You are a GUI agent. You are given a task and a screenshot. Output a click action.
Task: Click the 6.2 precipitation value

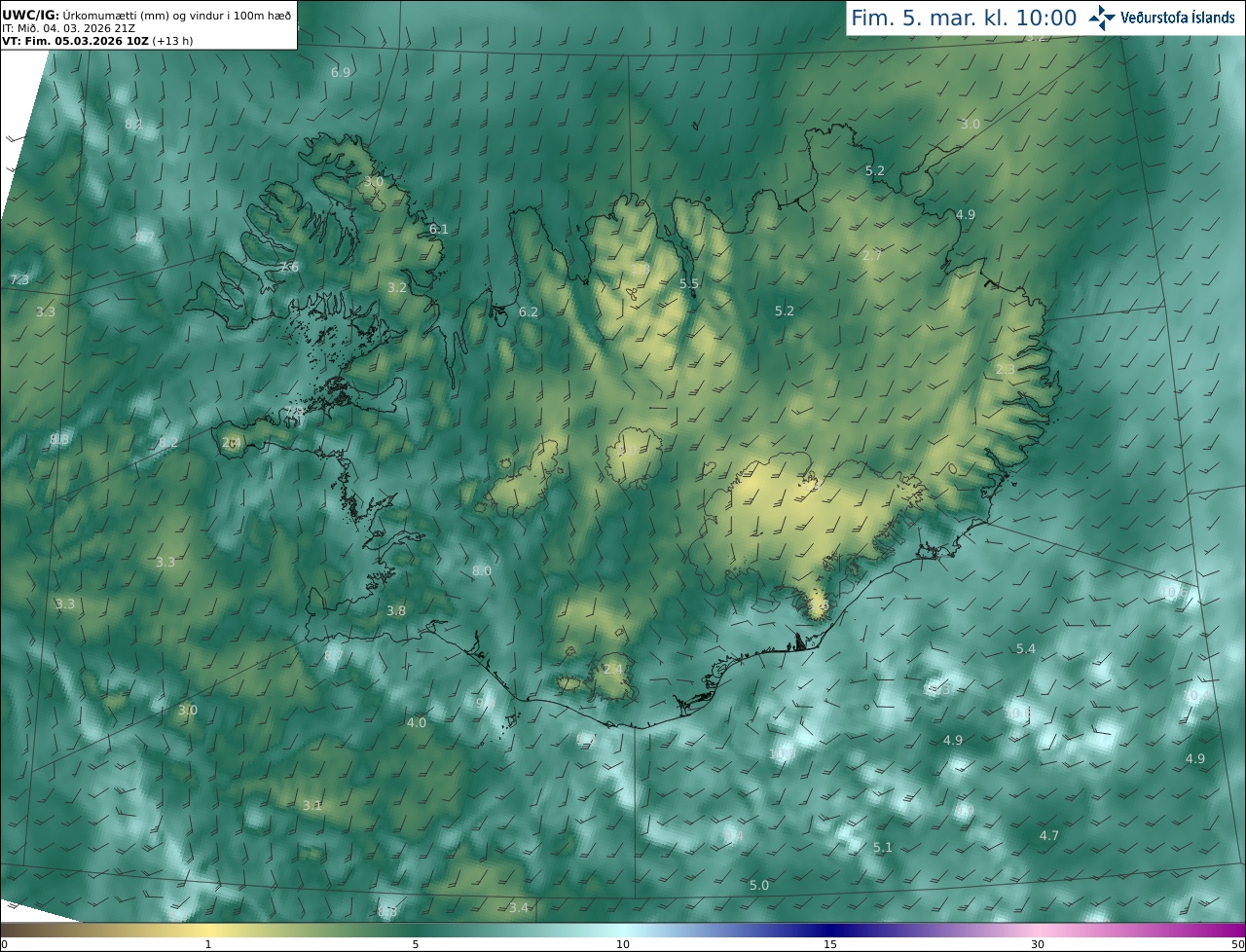pyautogui.click(x=529, y=311)
